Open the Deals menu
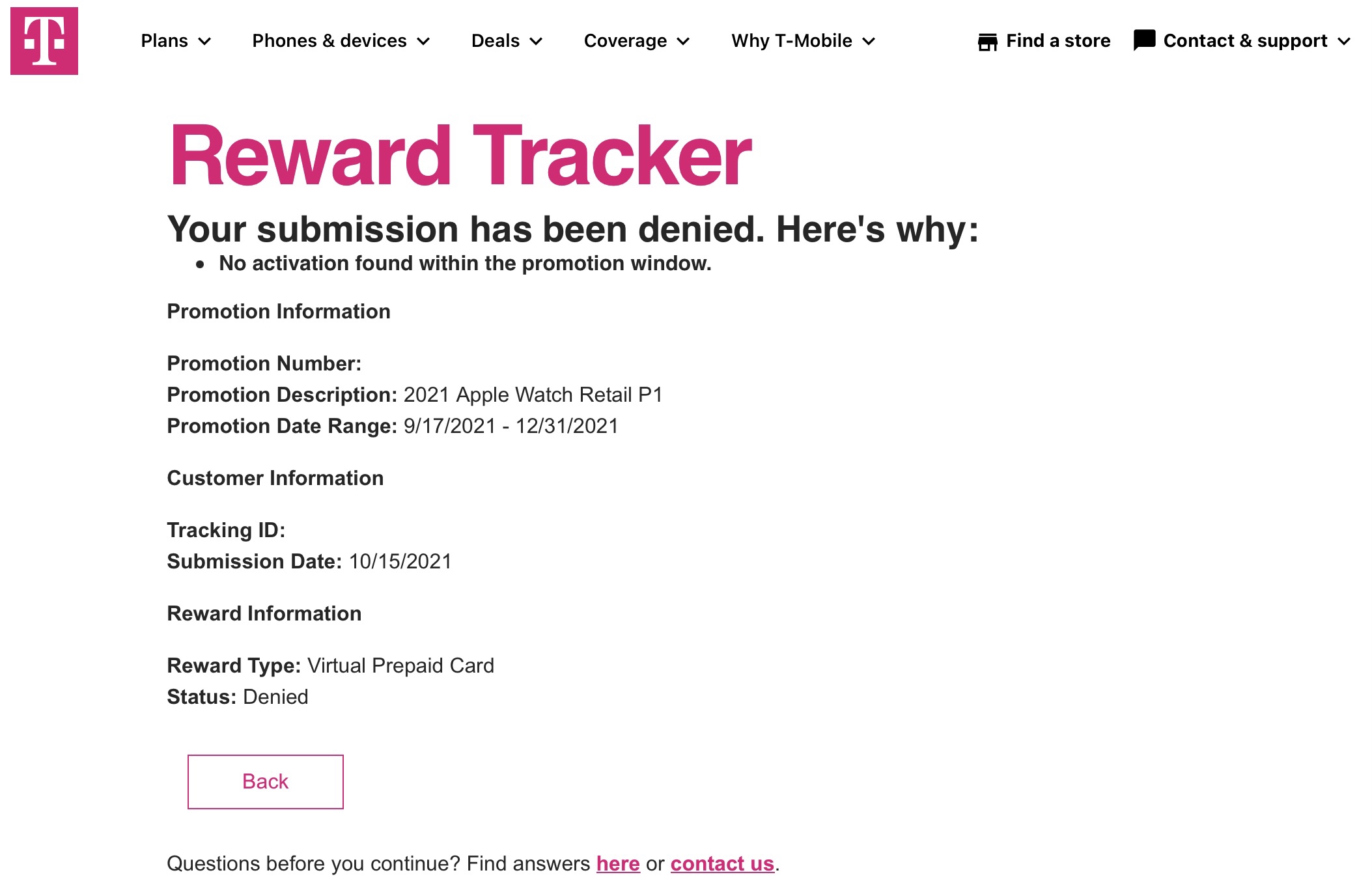This screenshot has height=892, width=1372. coord(496,41)
